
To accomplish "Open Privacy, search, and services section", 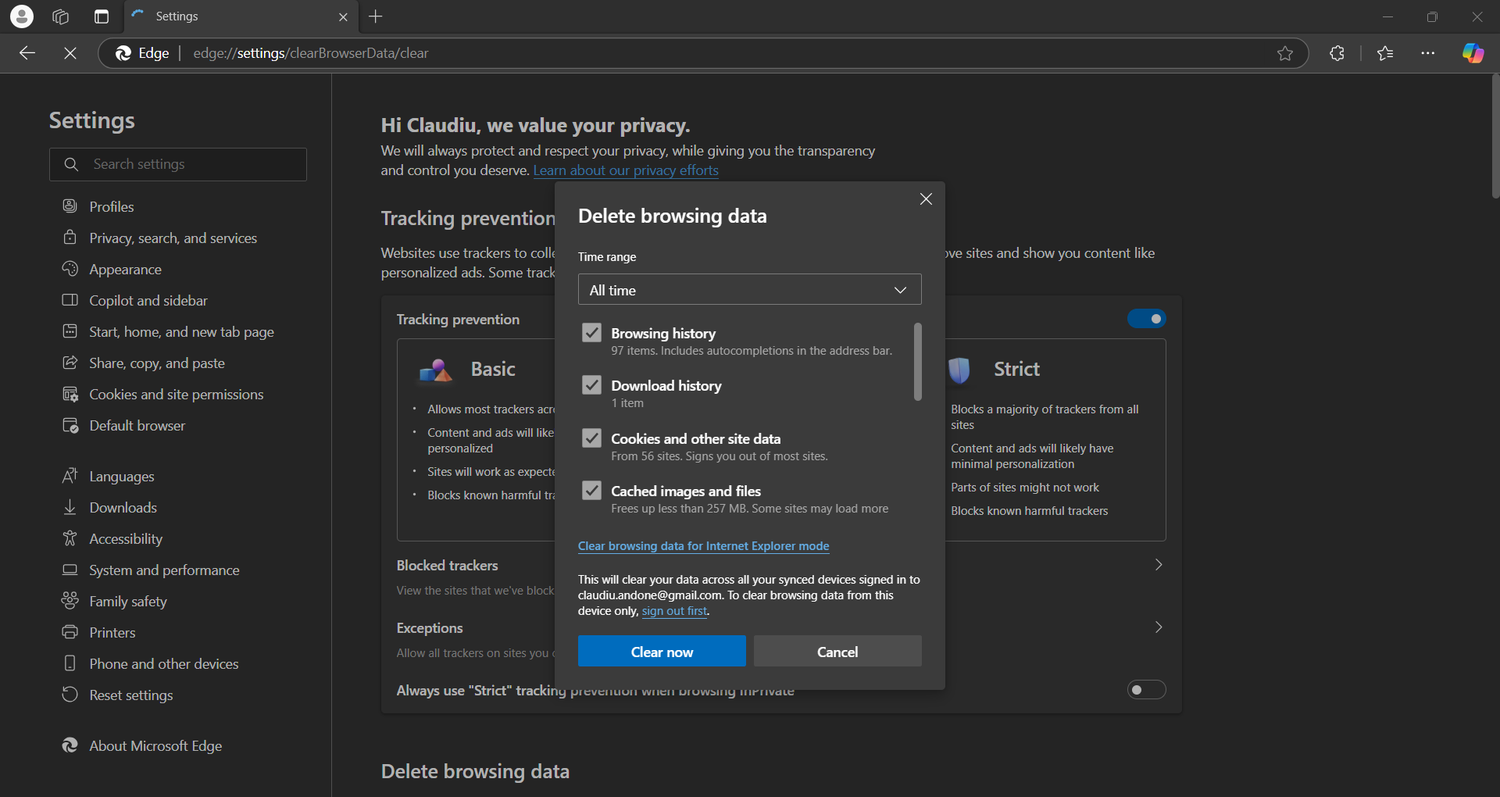I will pyautogui.click(x=173, y=238).
